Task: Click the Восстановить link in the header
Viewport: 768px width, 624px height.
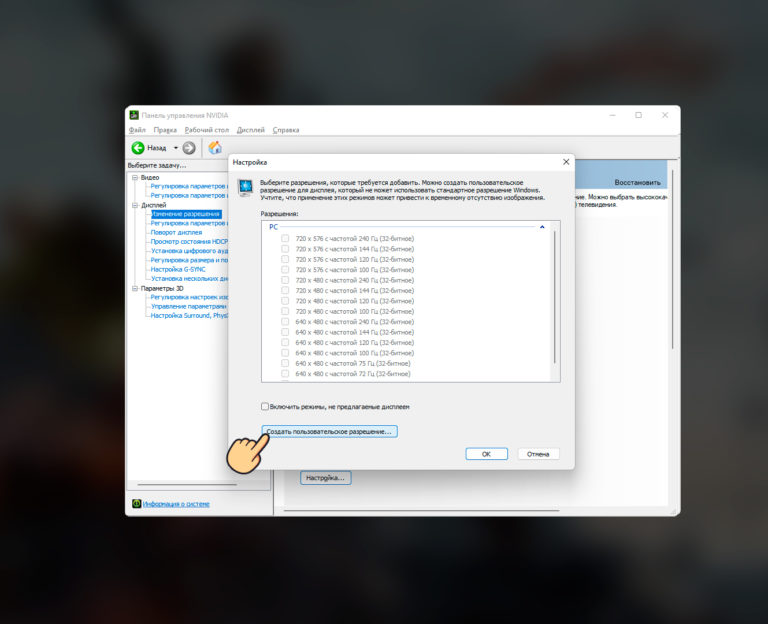Action: (x=637, y=182)
